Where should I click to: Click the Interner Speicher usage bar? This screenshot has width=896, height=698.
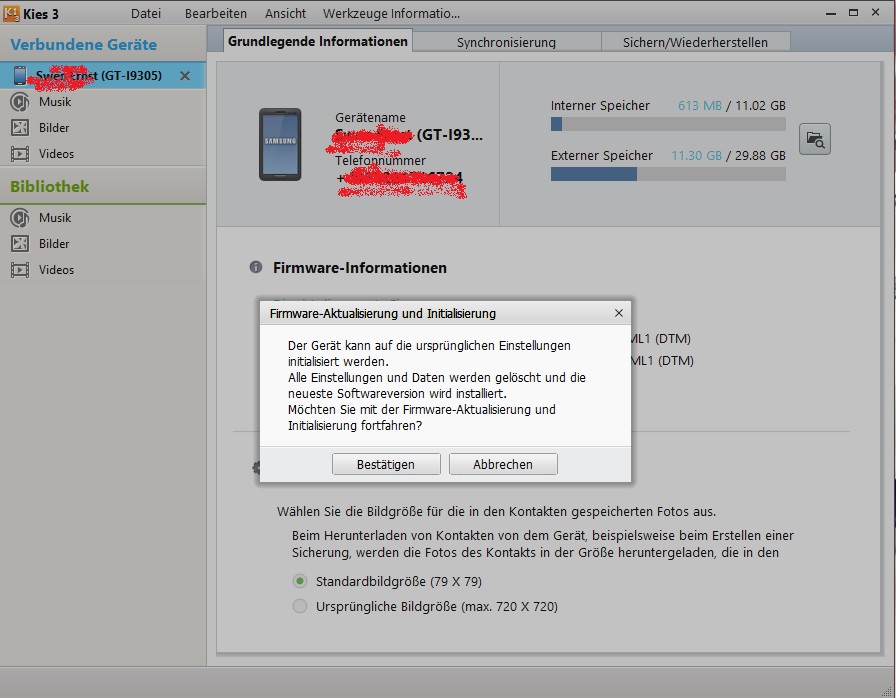click(x=668, y=124)
